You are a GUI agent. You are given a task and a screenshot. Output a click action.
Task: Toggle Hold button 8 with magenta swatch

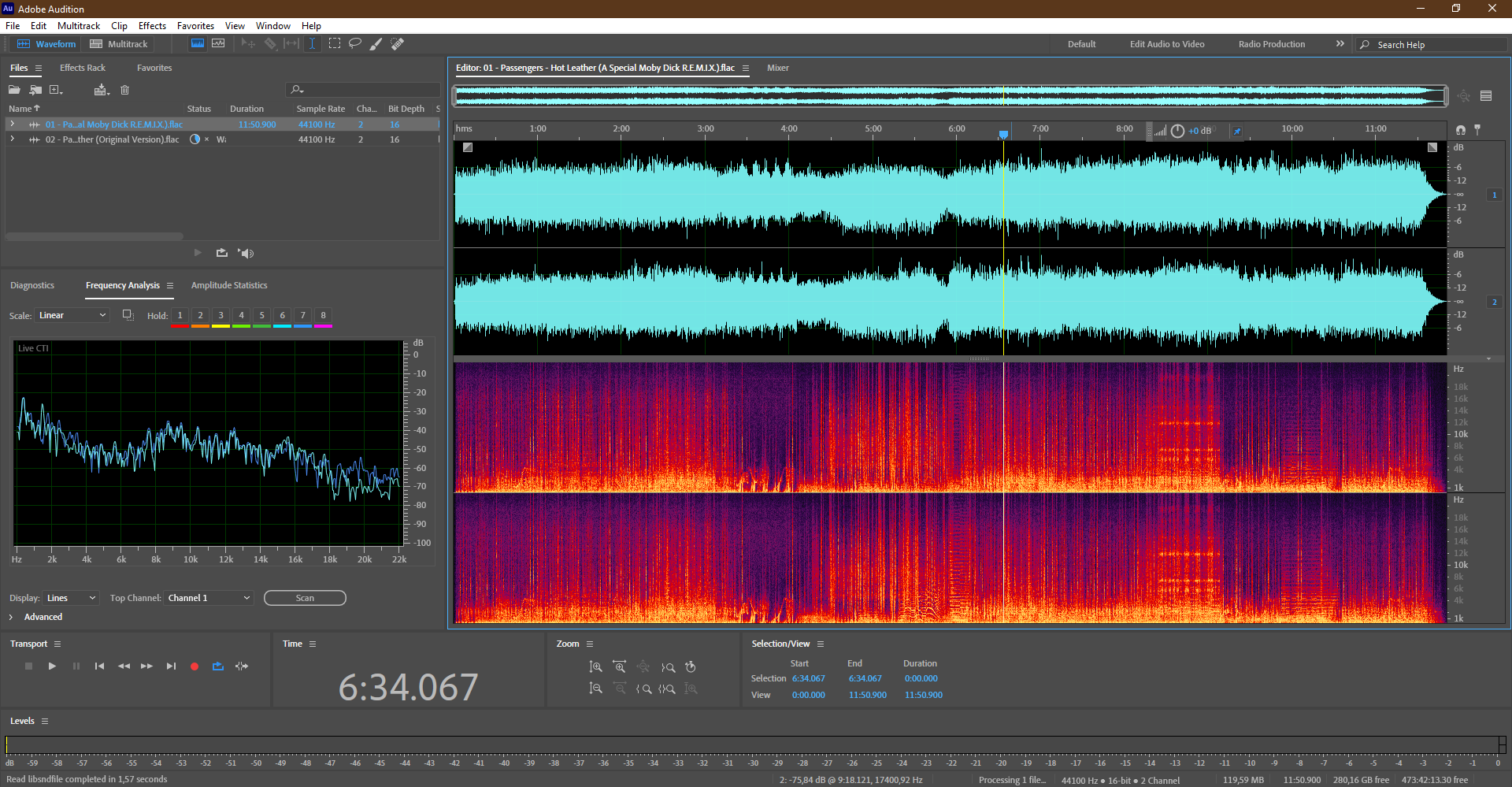[323, 316]
